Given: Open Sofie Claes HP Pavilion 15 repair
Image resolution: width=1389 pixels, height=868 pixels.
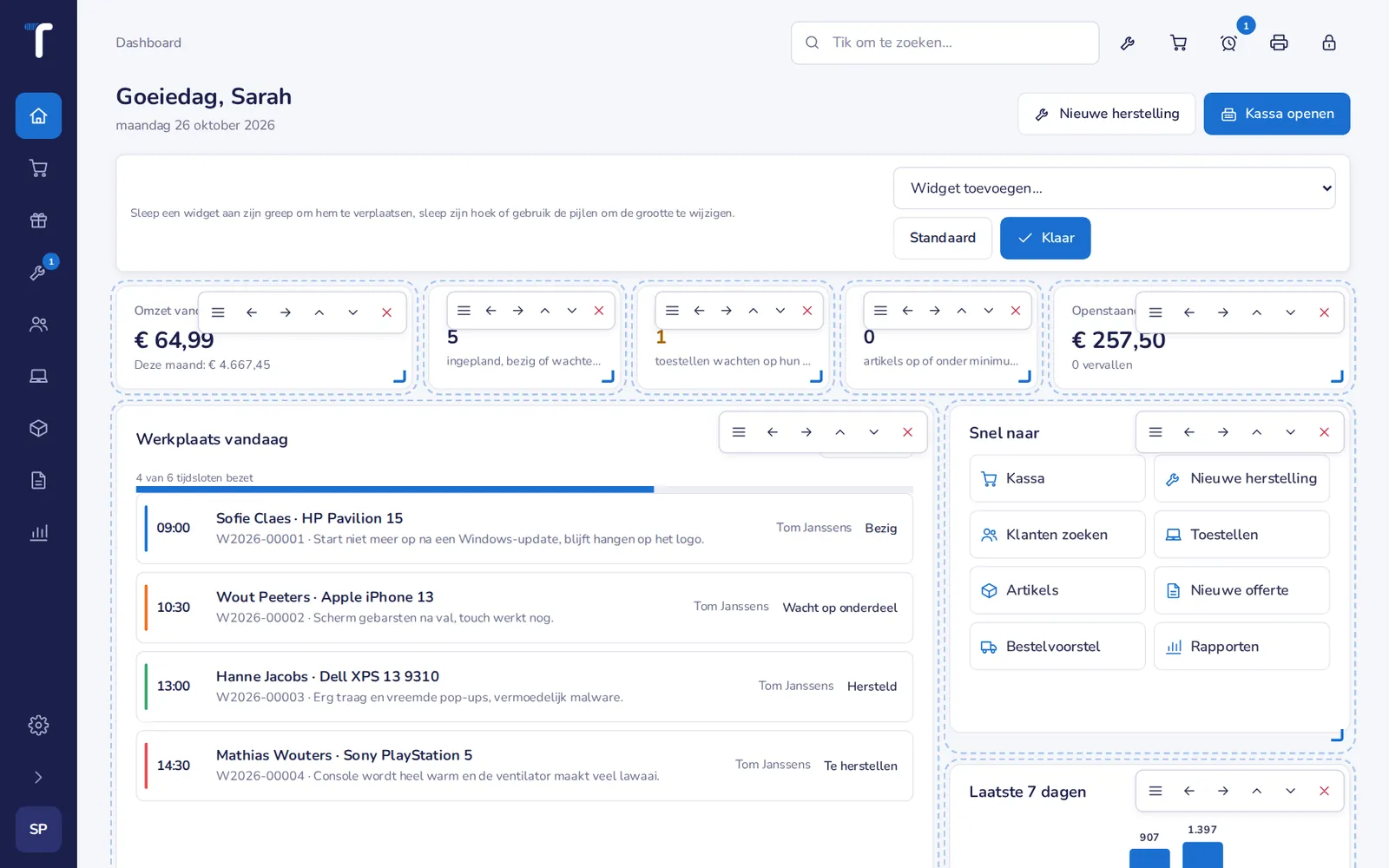Looking at the screenshot, I should (x=524, y=529).
